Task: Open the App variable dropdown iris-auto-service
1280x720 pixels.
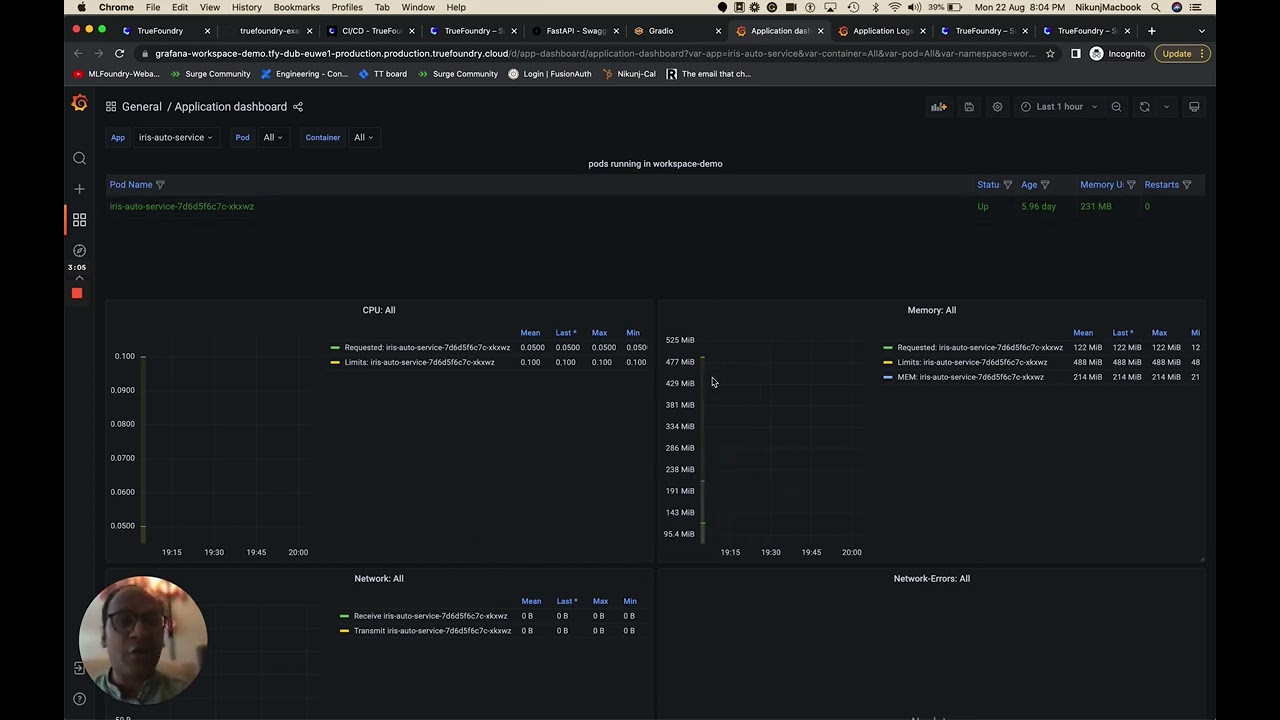Action: (x=175, y=137)
